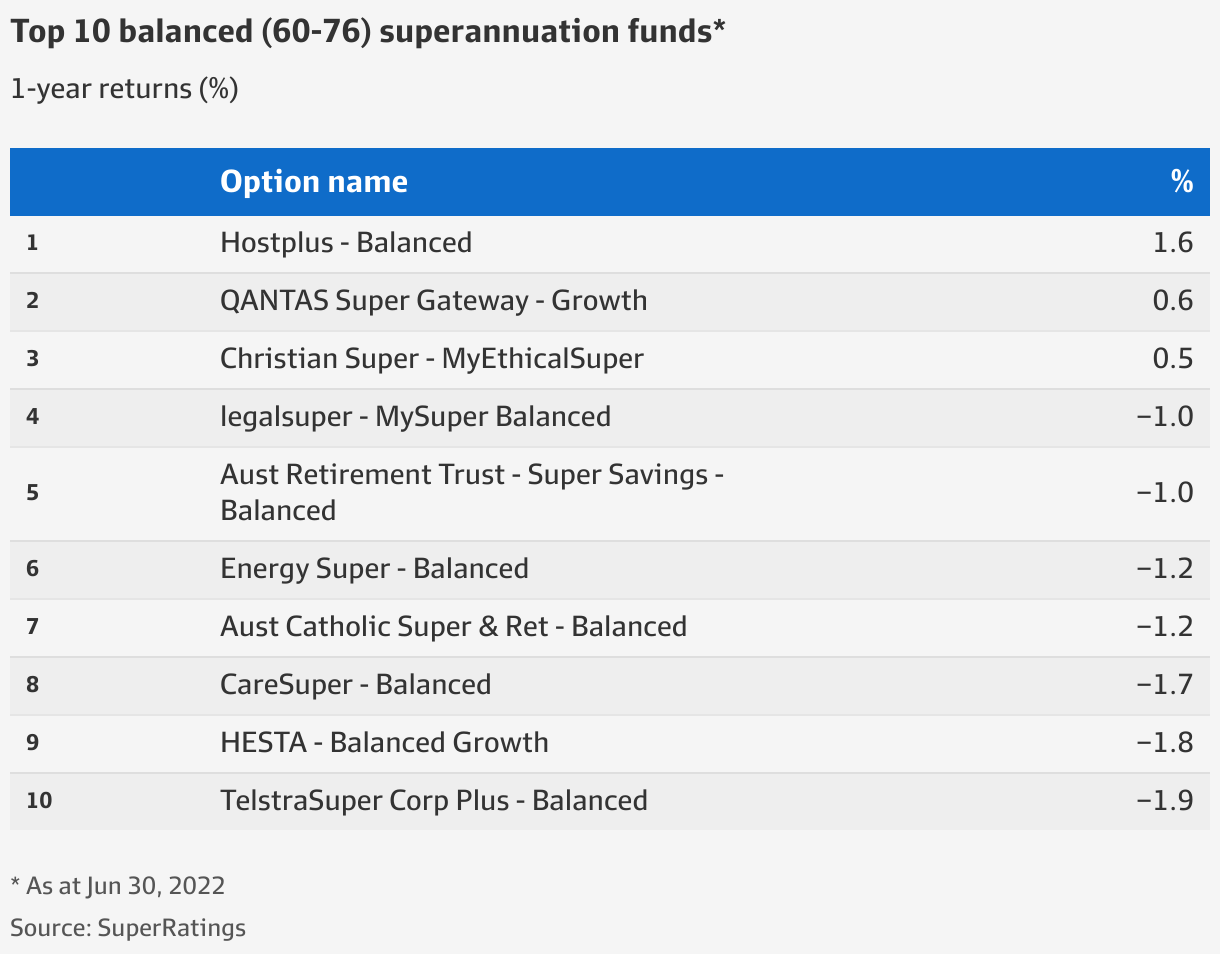Image resolution: width=1220 pixels, height=954 pixels.
Task: Select 'Aust Catholic Super & Ret - Balanced' cell
Action: click(454, 627)
